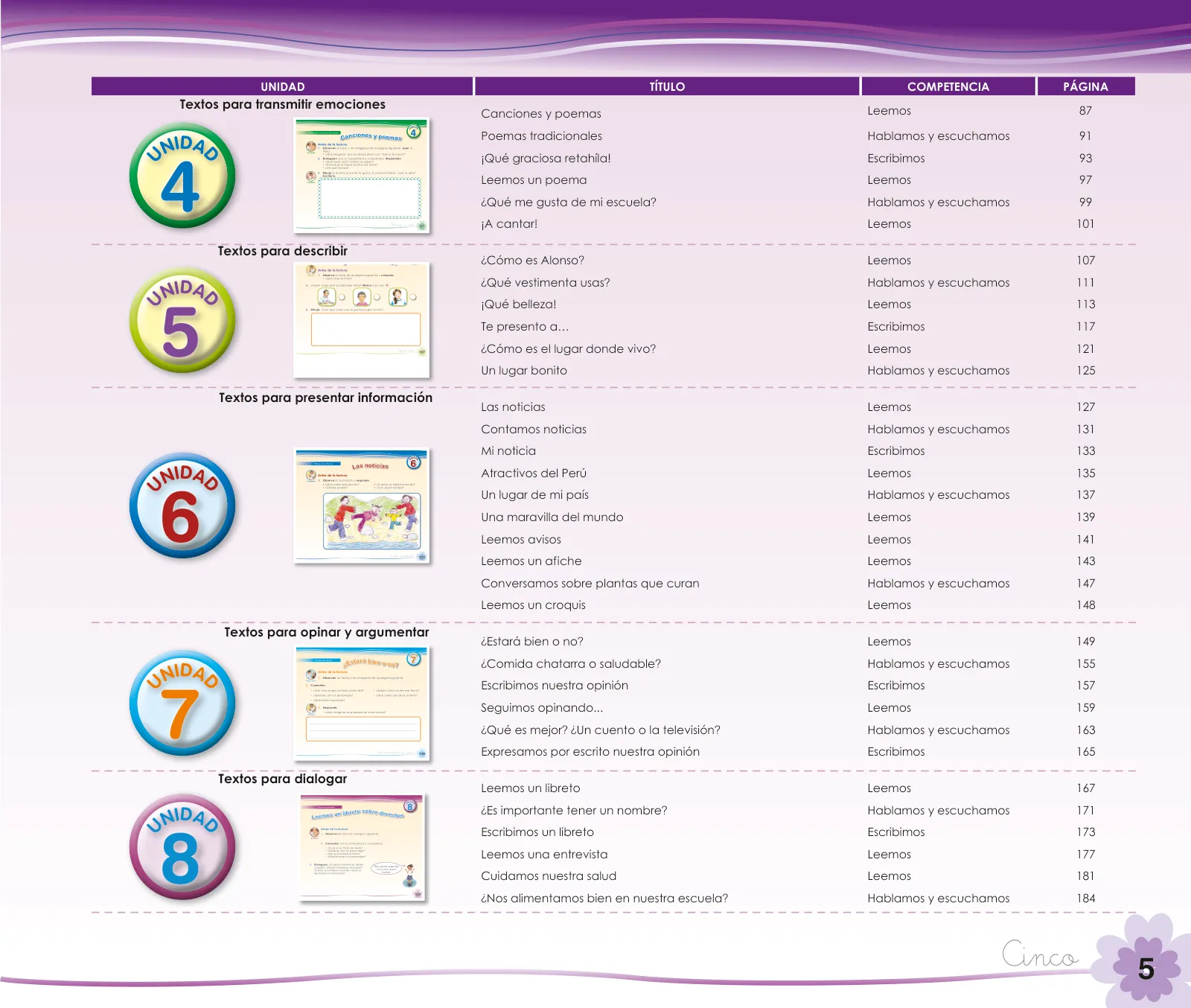The width and height of the screenshot is (1191, 1008).
Task: Click title ¡A cantar!
Action: [509, 224]
